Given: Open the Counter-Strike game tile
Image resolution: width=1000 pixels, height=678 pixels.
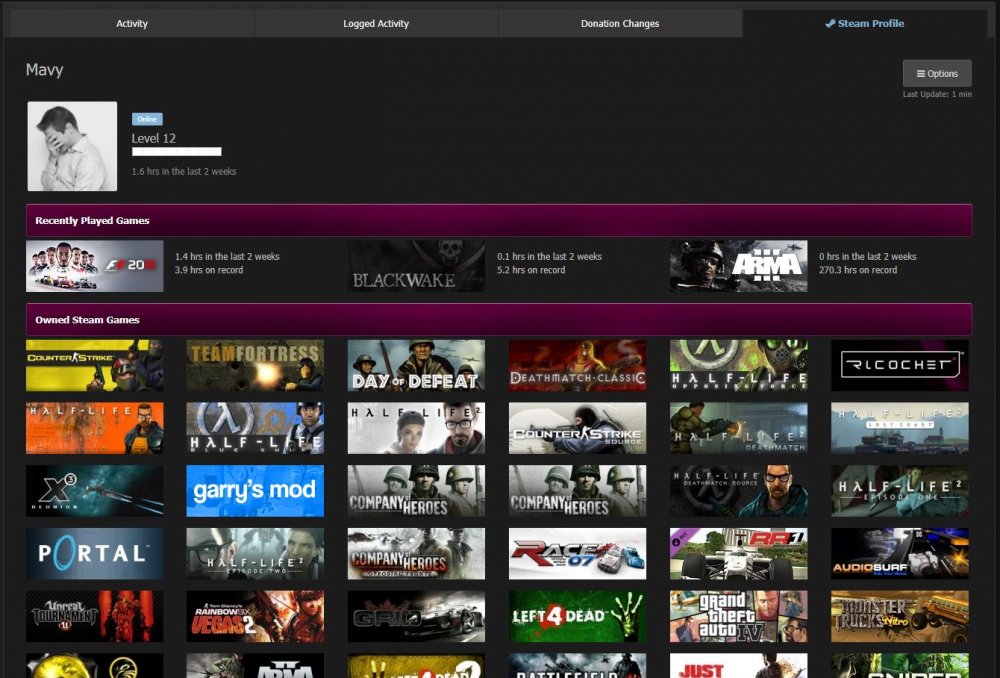Looking at the screenshot, I should [x=94, y=365].
